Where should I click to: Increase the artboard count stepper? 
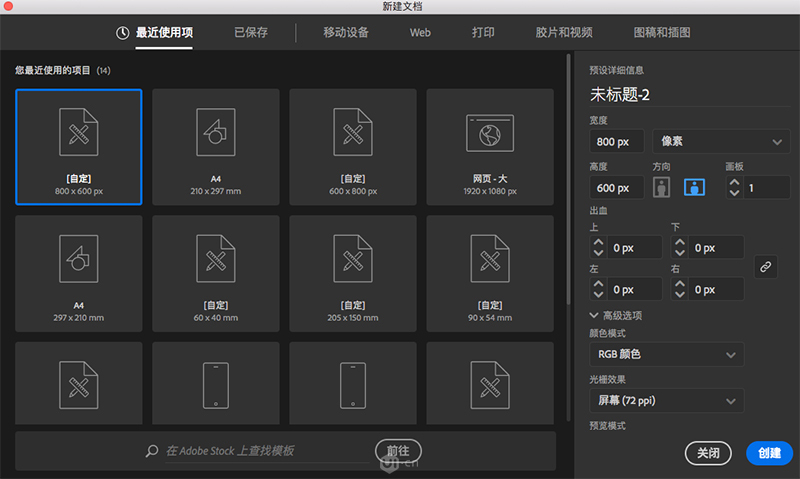coord(734,183)
